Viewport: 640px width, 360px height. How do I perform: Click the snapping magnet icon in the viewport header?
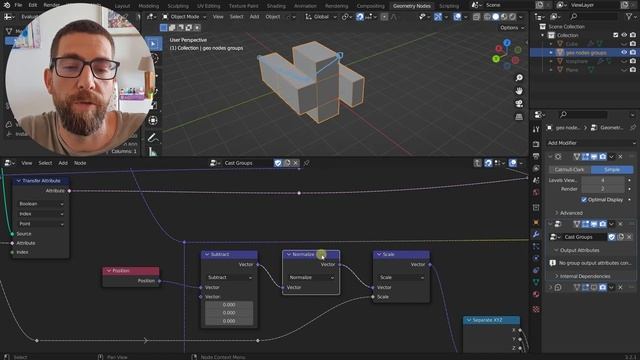(x=360, y=17)
